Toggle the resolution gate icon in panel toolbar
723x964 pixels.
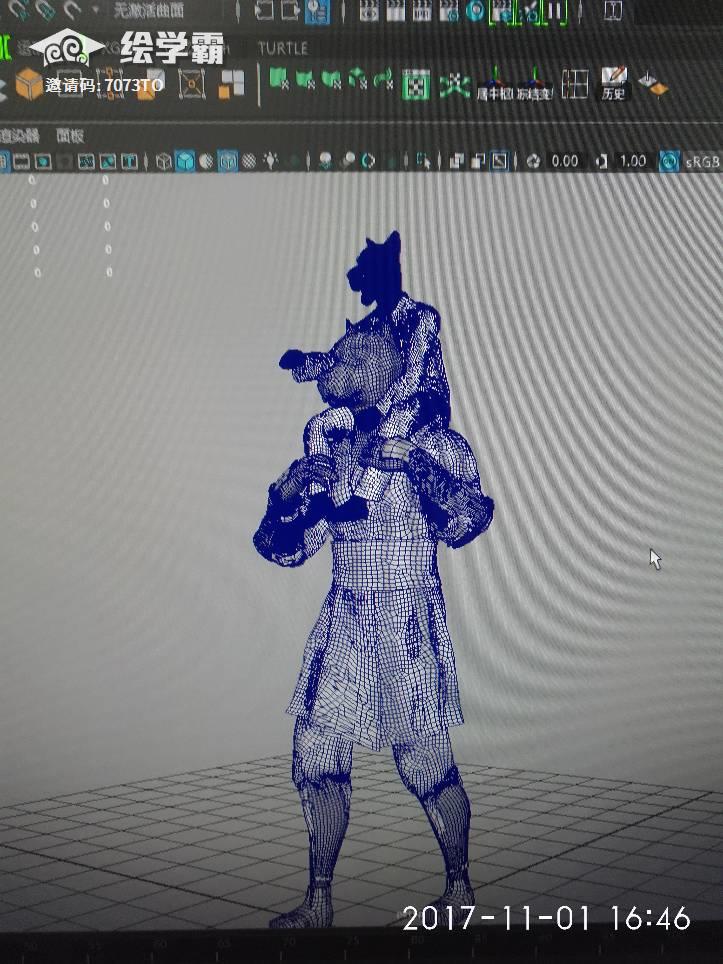point(43,162)
